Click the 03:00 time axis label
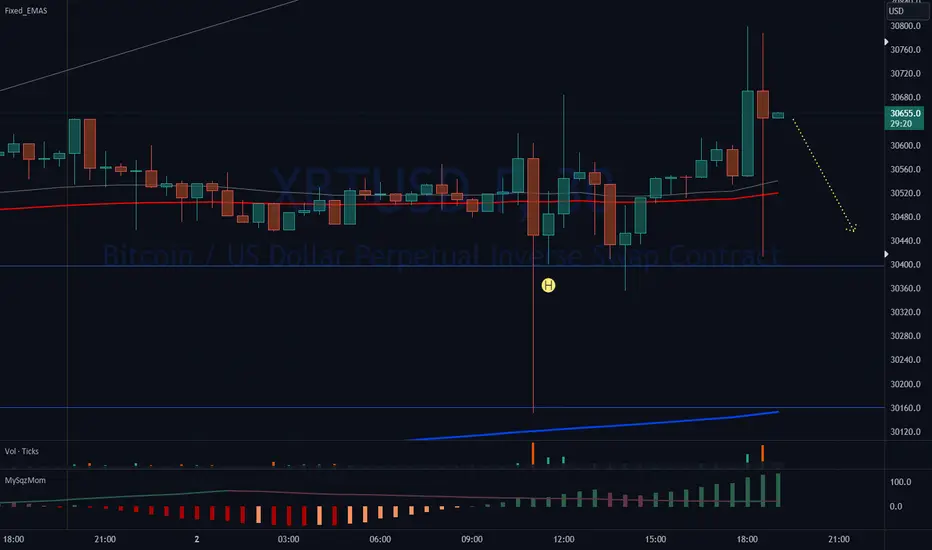 click(x=288, y=539)
